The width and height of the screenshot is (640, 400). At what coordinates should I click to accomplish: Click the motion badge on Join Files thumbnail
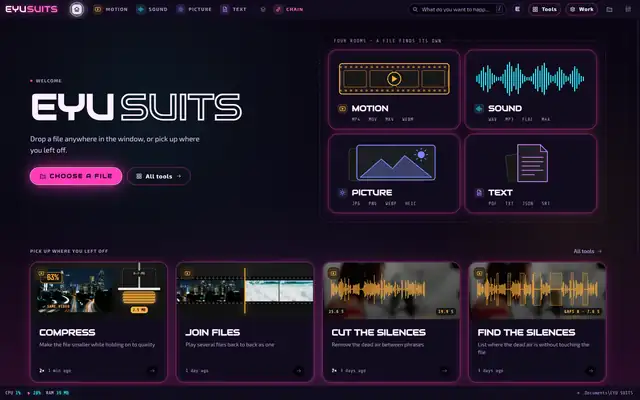tap(187, 273)
